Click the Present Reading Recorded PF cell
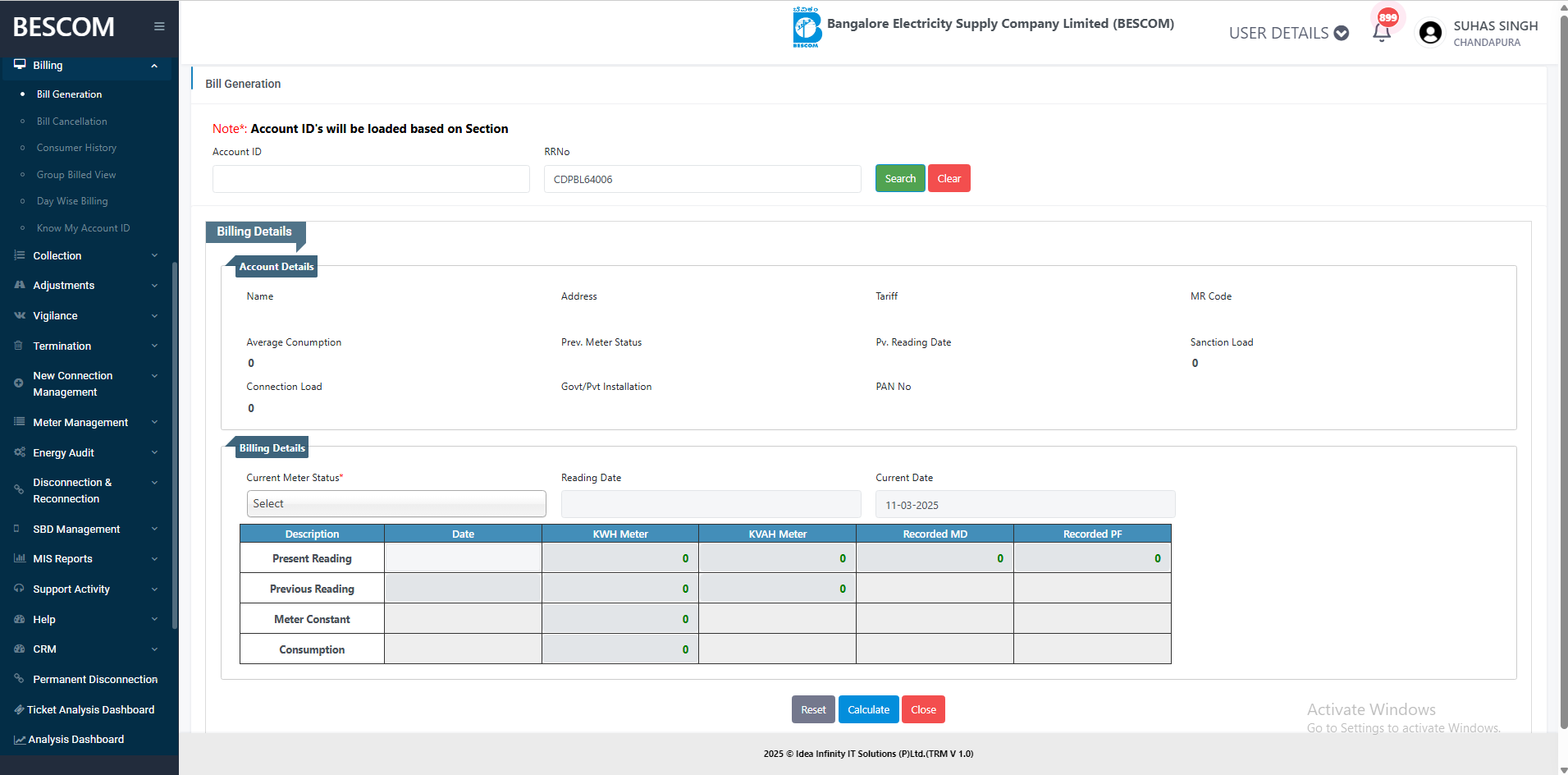Screen dimensions: 1568x775 tap(1092, 558)
